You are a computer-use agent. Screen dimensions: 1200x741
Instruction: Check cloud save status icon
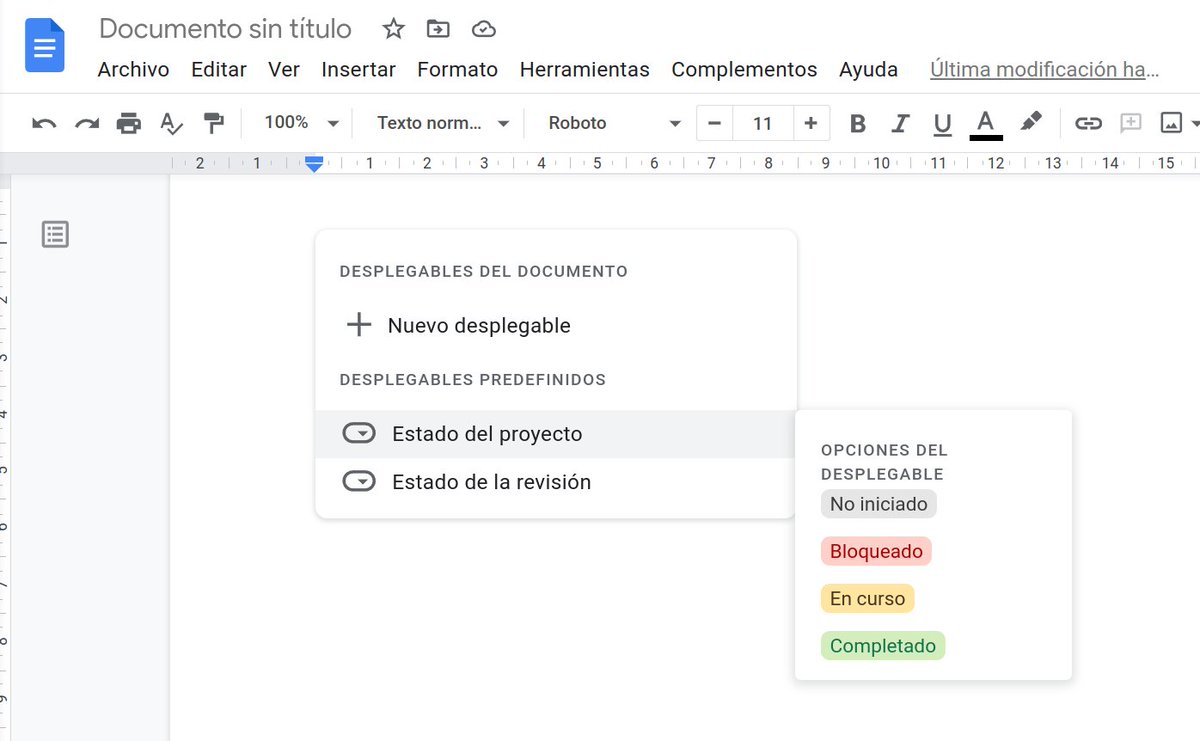pyautogui.click(x=484, y=29)
